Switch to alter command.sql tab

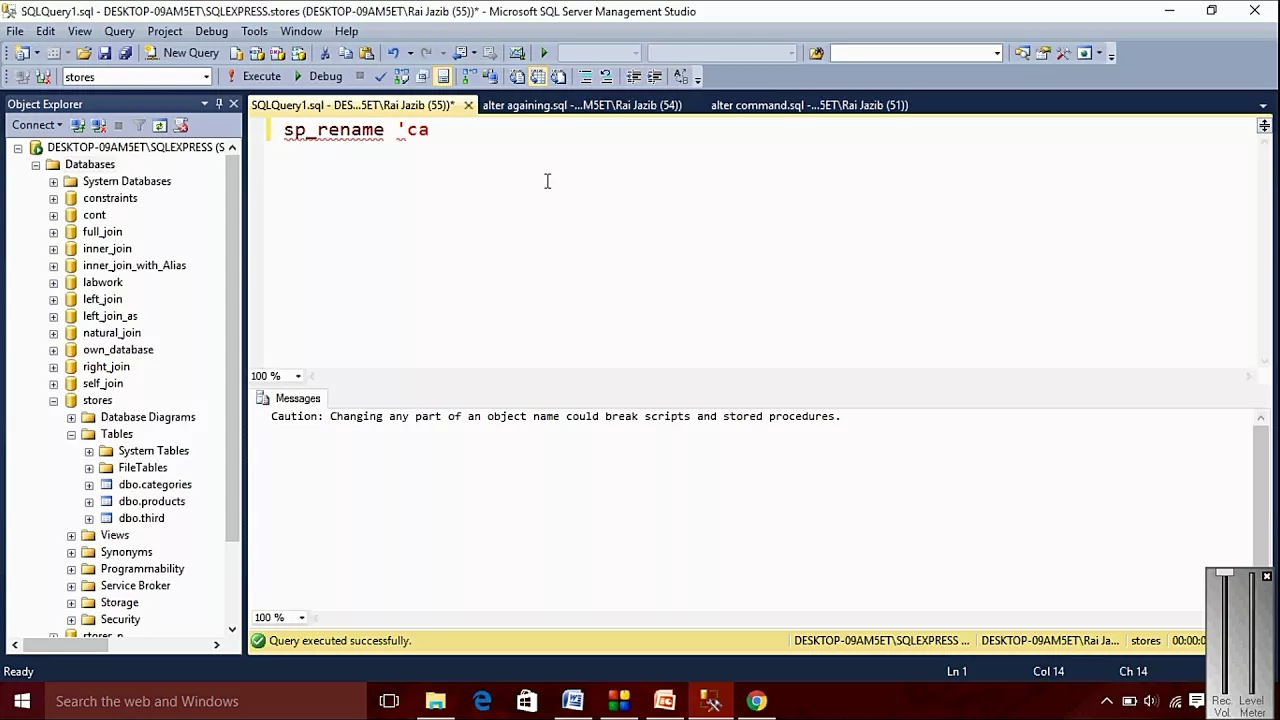click(809, 105)
